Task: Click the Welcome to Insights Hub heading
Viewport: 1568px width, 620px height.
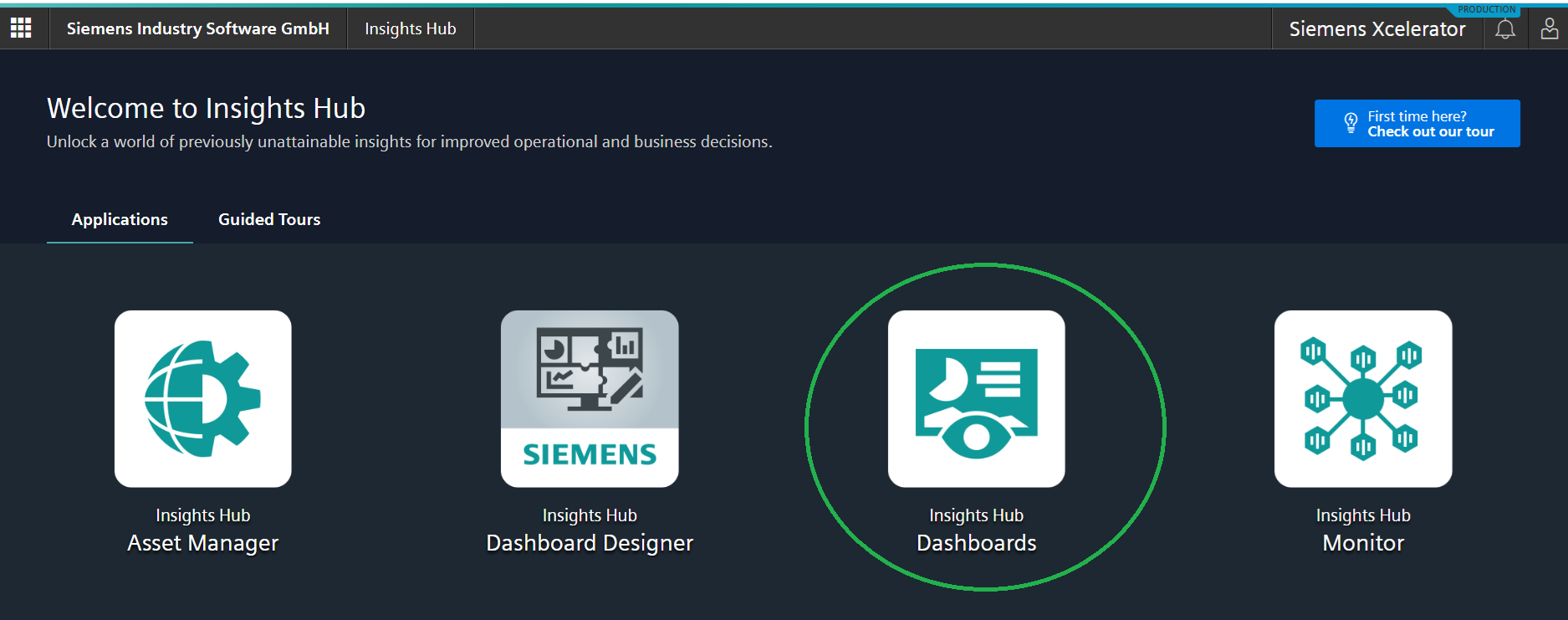Action: pos(206,108)
